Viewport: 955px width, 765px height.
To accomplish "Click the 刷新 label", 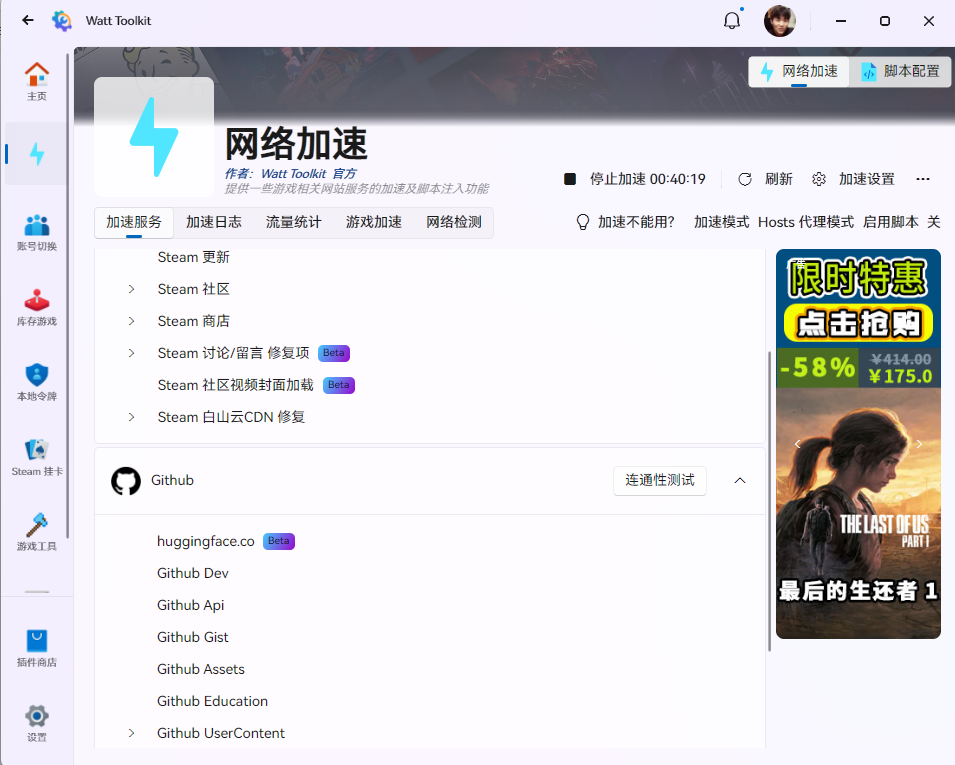I will click(779, 179).
